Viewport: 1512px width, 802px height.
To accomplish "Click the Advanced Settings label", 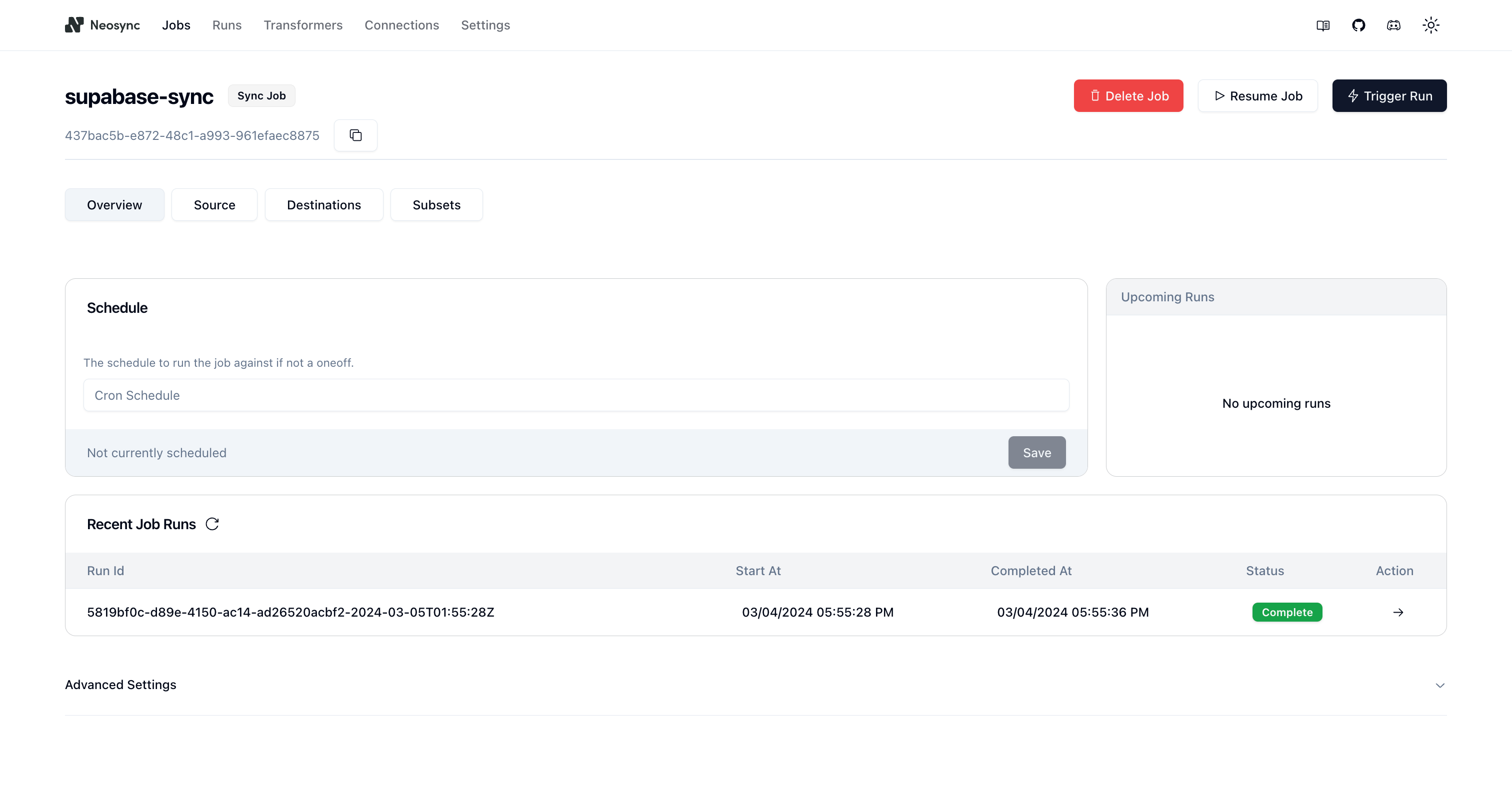I will (120, 685).
